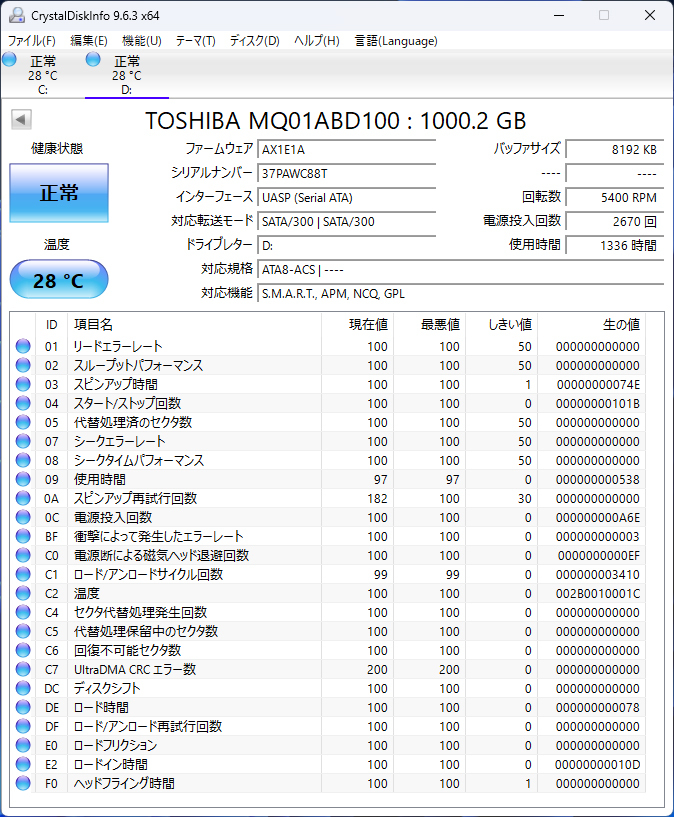Click the interface field UASP (Serial ATA)
Viewport: 674px width, 817px height.
point(347,197)
